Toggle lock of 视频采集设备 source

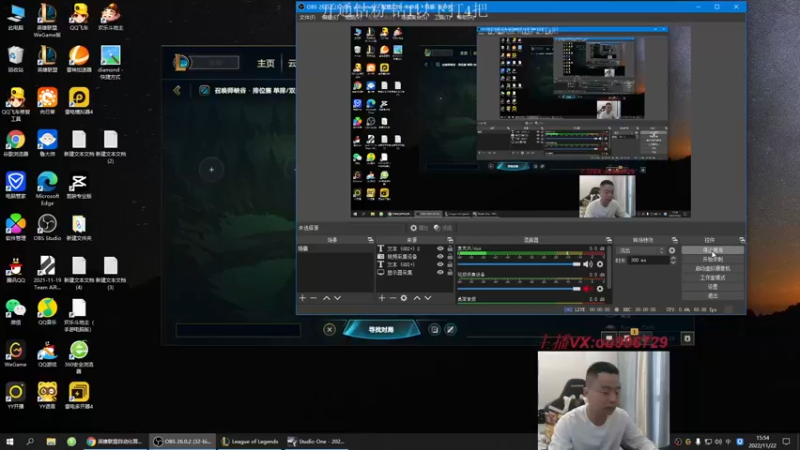coord(449,257)
